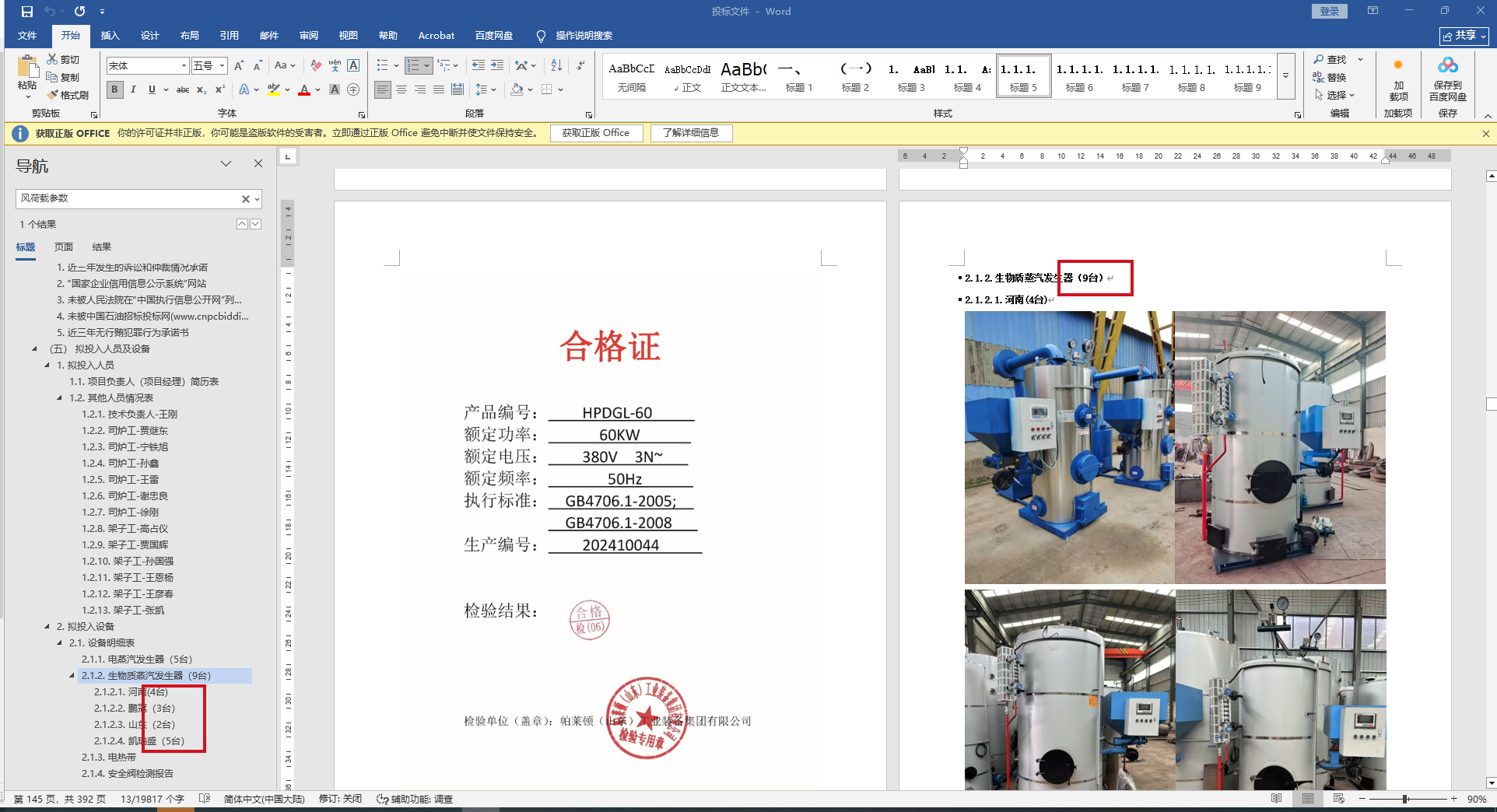The height and width of the screenshot is (812, 1497).
Task: Open the add-ins (加载项) button
Action: click(1398, 79)
